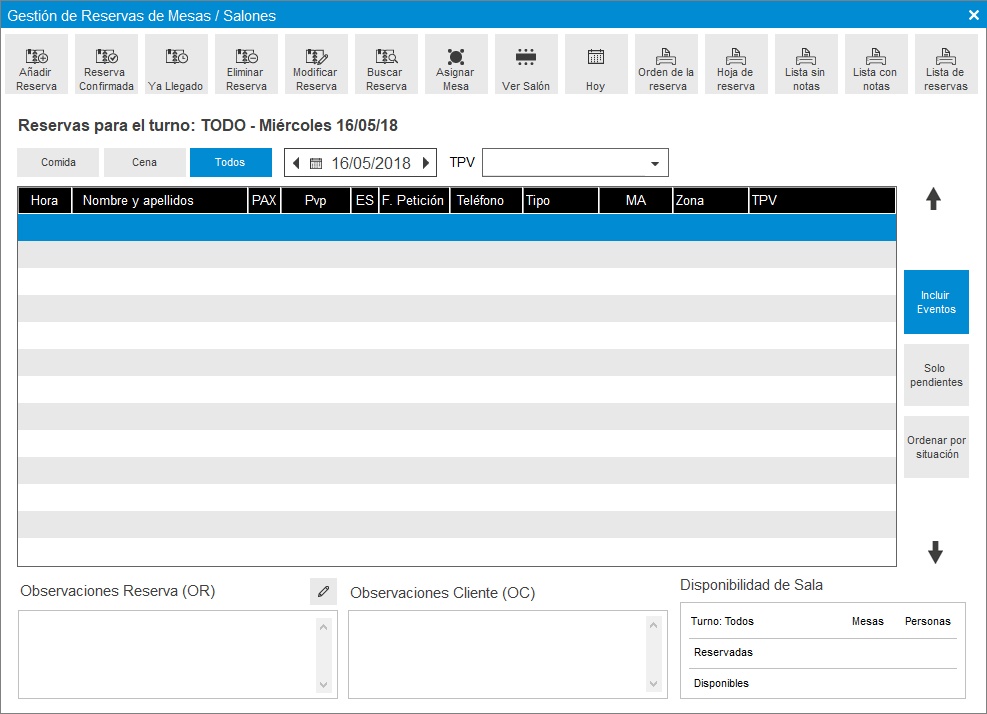This screenshot has height=714, width=987.
Task: Open Buscar Reserva search tool
Action: click(x=386, y=65)
